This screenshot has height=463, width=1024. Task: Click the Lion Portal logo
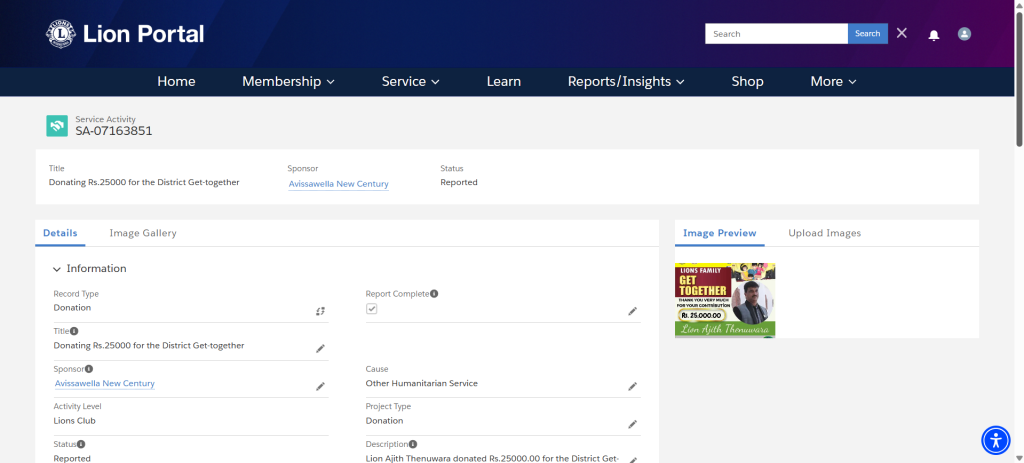pyautogui.click(x=125, y=34)
